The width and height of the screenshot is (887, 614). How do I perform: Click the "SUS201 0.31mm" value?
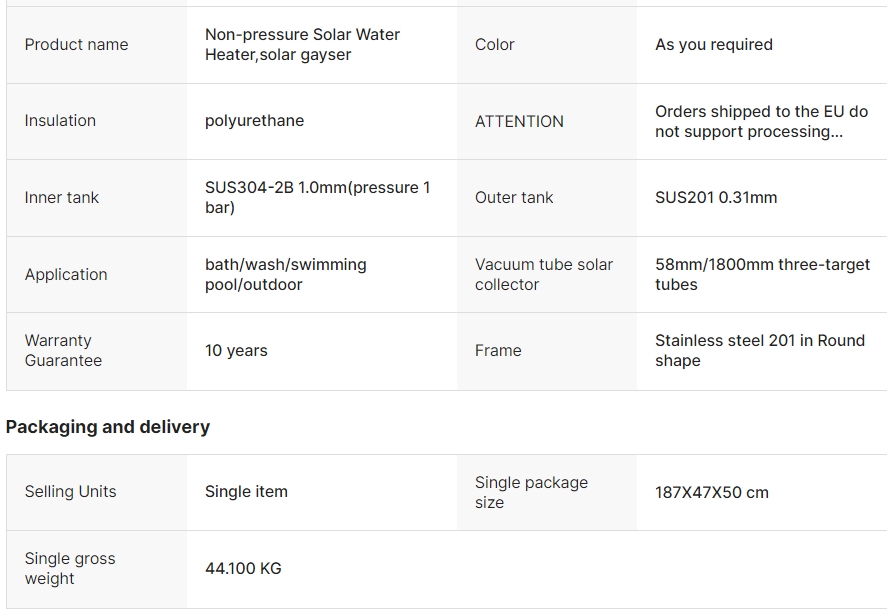pyautogui.click(x=715, y=197)
